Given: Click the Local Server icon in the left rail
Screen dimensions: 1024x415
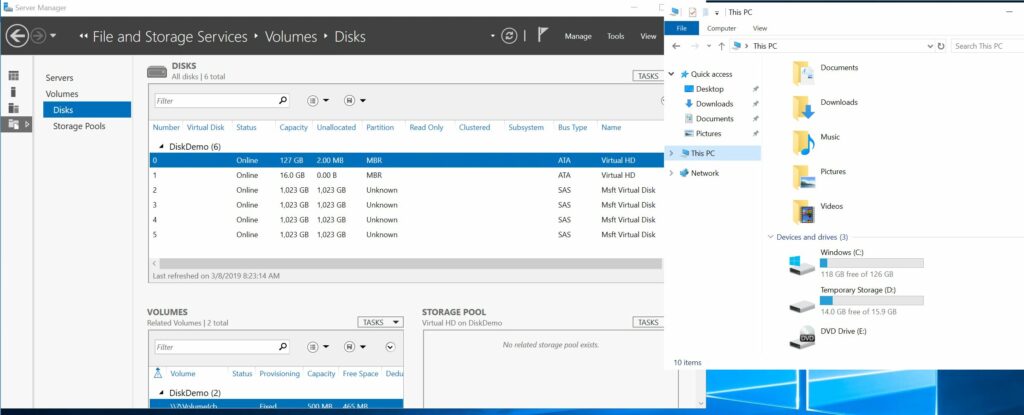Looking at the screenshot, I should (x=14, y=92).
